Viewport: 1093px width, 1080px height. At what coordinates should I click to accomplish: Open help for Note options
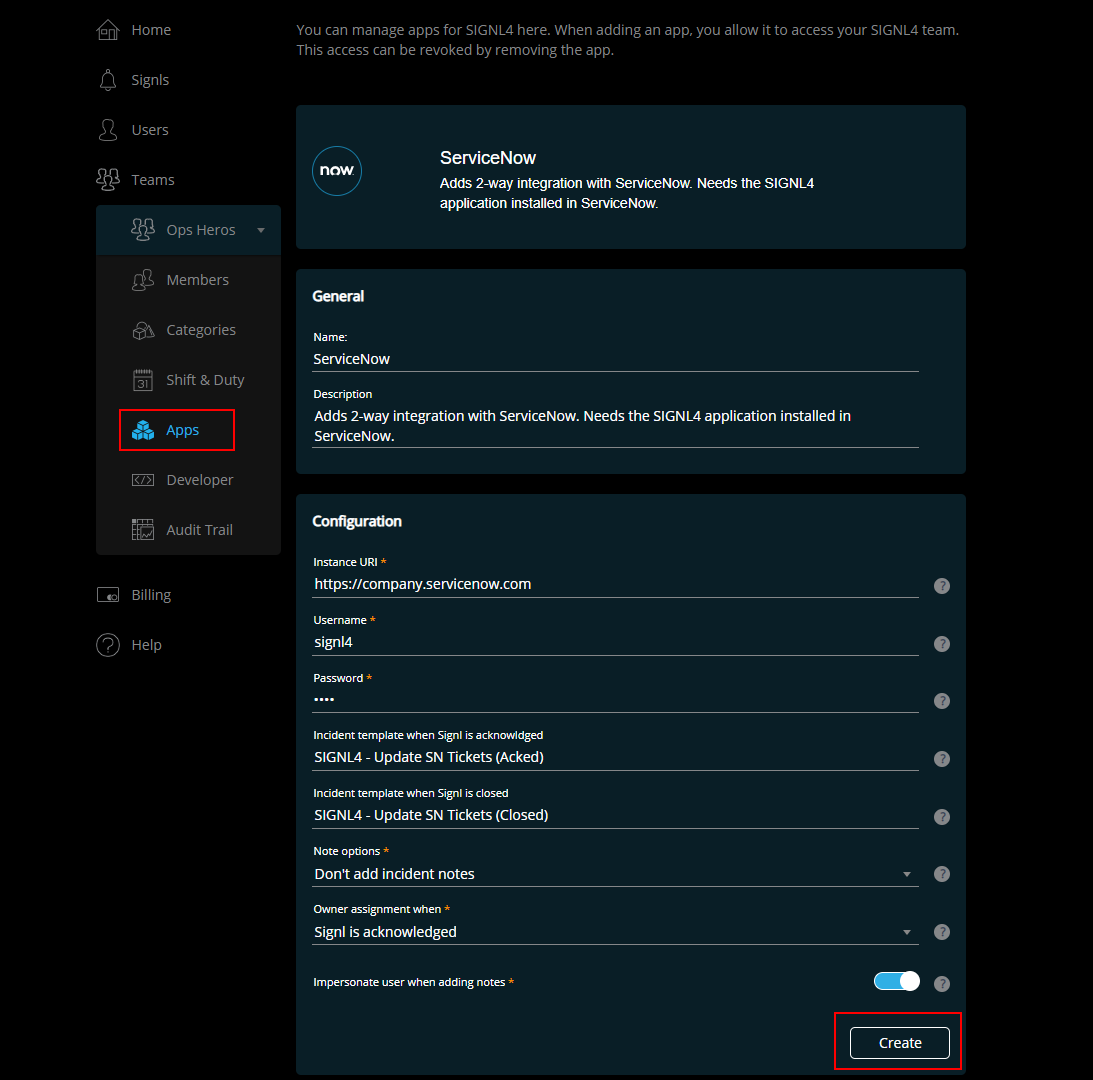(942, 874)
